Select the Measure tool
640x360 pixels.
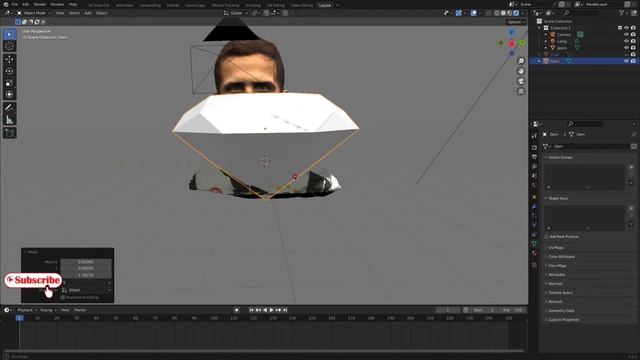9,120
